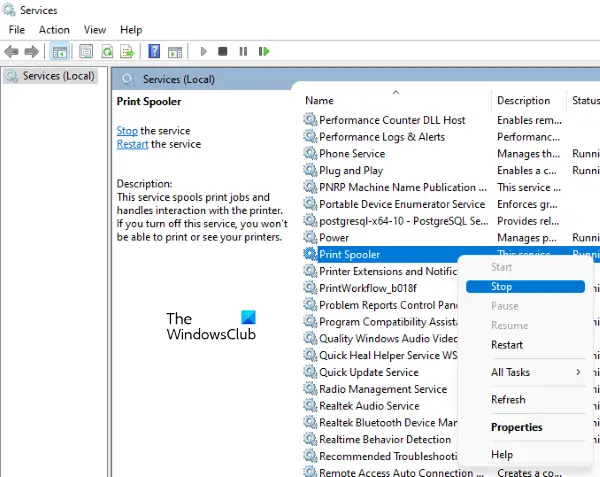The height and width of the screenshot is (477, 600).
Task: Sort by the Description column header
Action: pyautogui.click(x=523, y=100)
